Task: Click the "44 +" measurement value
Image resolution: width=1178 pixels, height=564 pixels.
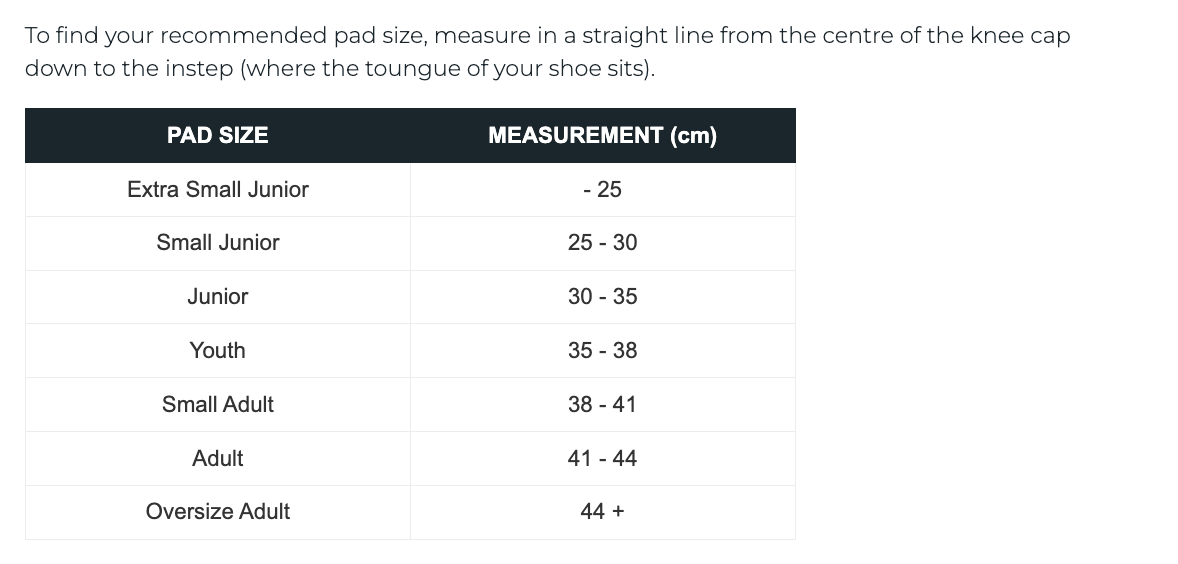Action: (x=602, y=512)
